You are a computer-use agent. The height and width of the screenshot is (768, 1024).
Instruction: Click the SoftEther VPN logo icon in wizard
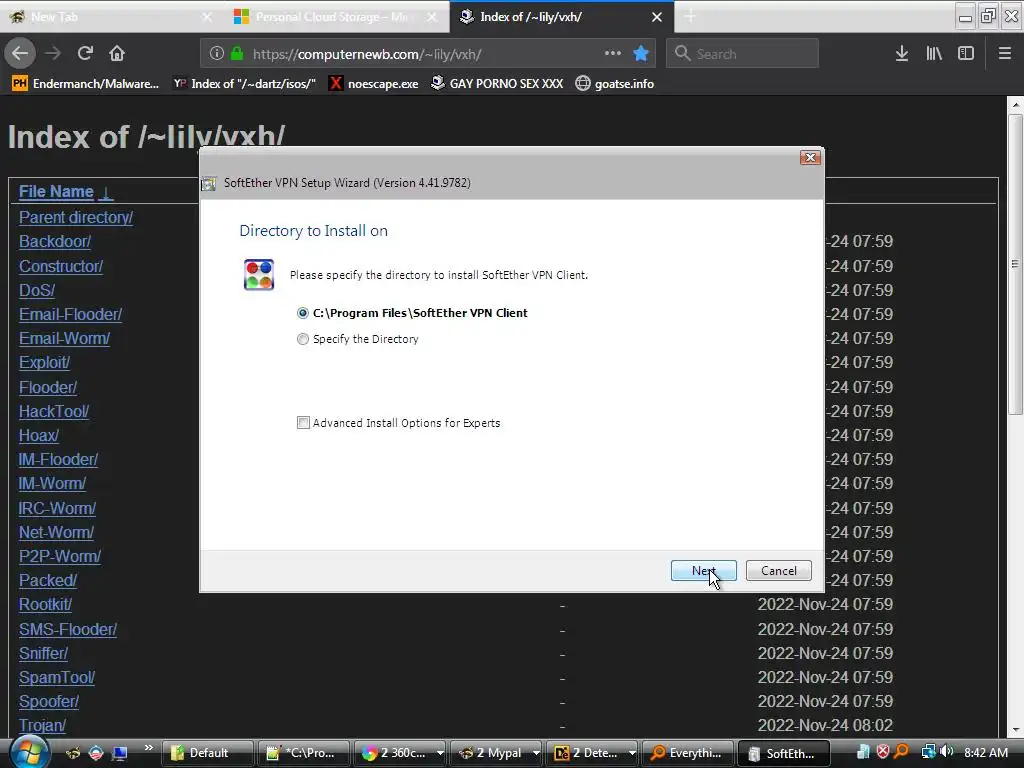coord(259,274)
